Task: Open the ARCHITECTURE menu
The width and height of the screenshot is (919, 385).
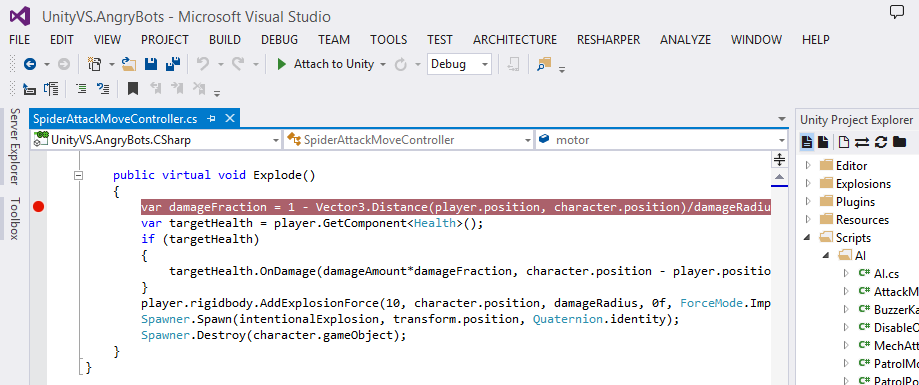Action: [x=515, y=40]
